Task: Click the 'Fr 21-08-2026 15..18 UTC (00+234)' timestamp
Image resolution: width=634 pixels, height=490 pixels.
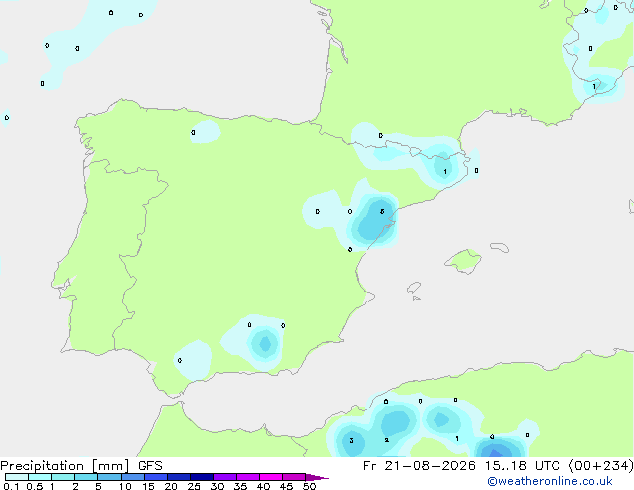Action: pos(498,466)
